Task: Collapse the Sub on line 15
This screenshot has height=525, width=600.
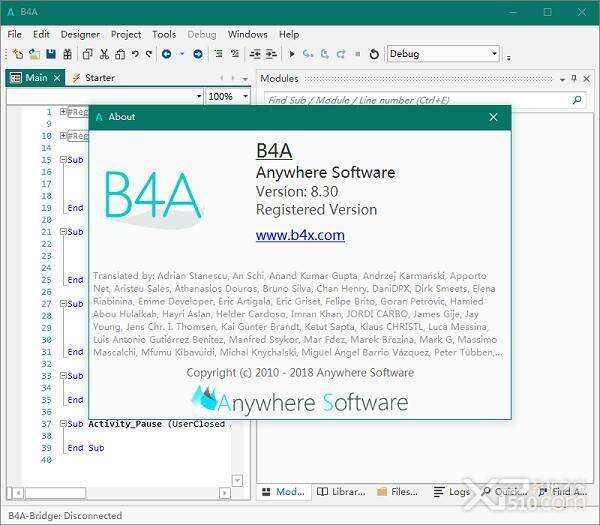Action: pyautogui.click(x=63, y=160)
